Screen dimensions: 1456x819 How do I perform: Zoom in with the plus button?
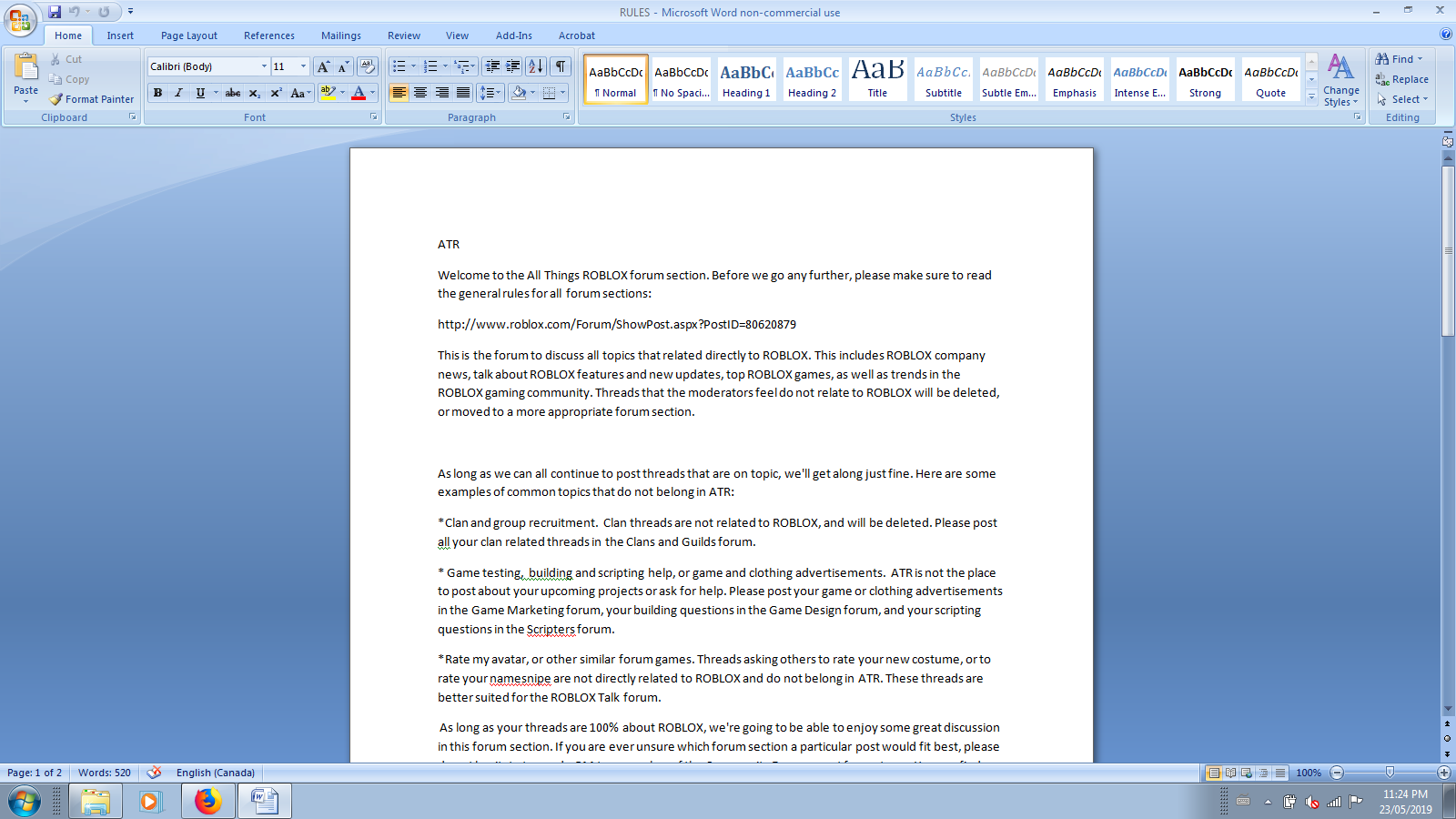[x=1444, y=773]
